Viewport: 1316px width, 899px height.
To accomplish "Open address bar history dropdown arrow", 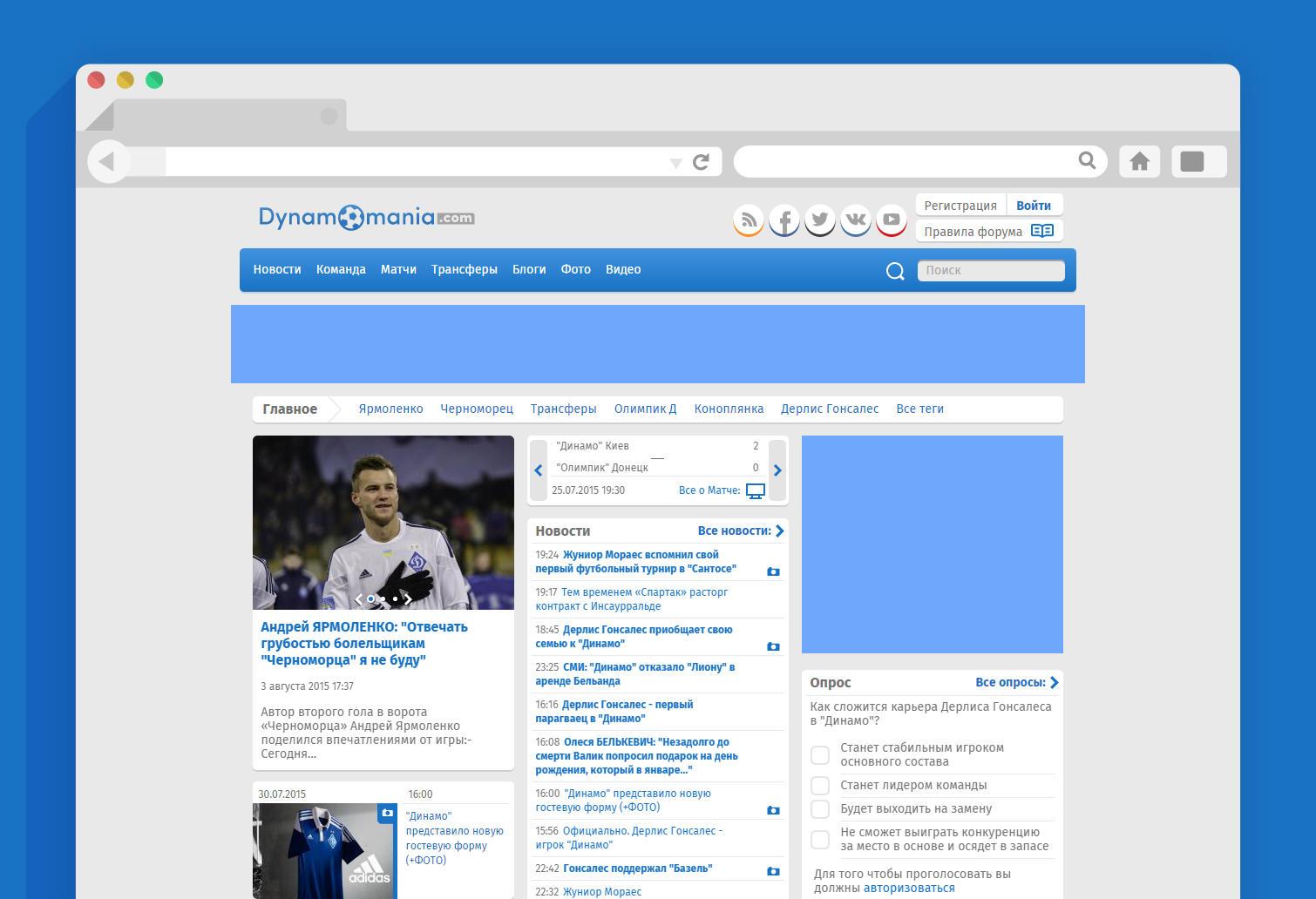I will [675, 163].
